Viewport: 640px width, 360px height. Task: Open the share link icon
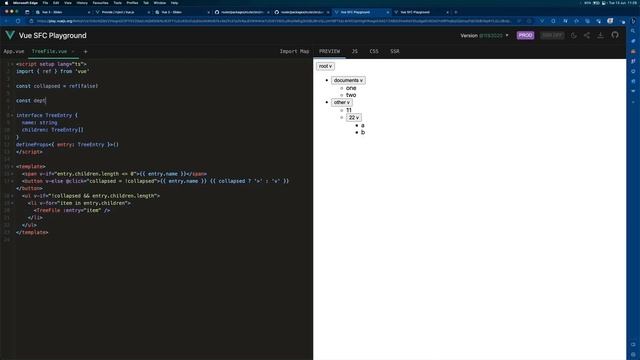(587, 36)
